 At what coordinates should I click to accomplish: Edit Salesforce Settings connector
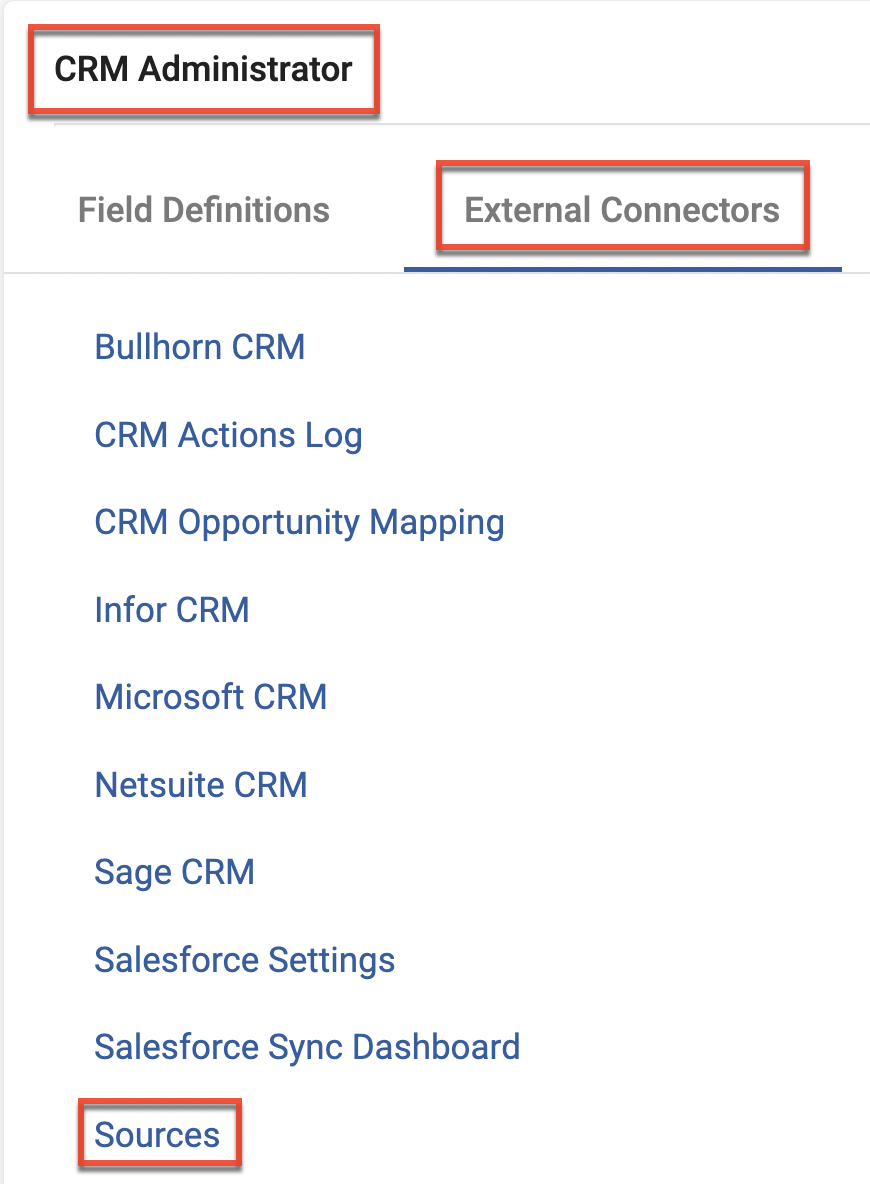coord(245,960)
